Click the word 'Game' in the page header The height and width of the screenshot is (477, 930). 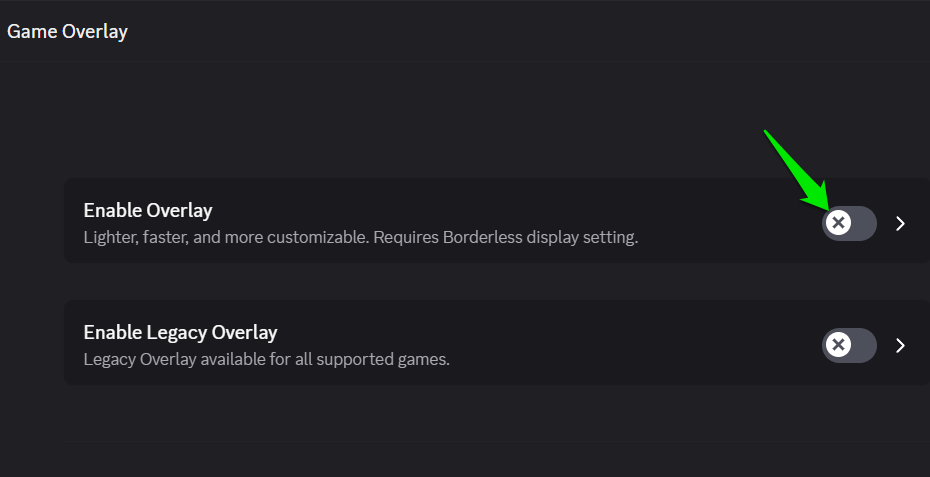tap(32, 32)
